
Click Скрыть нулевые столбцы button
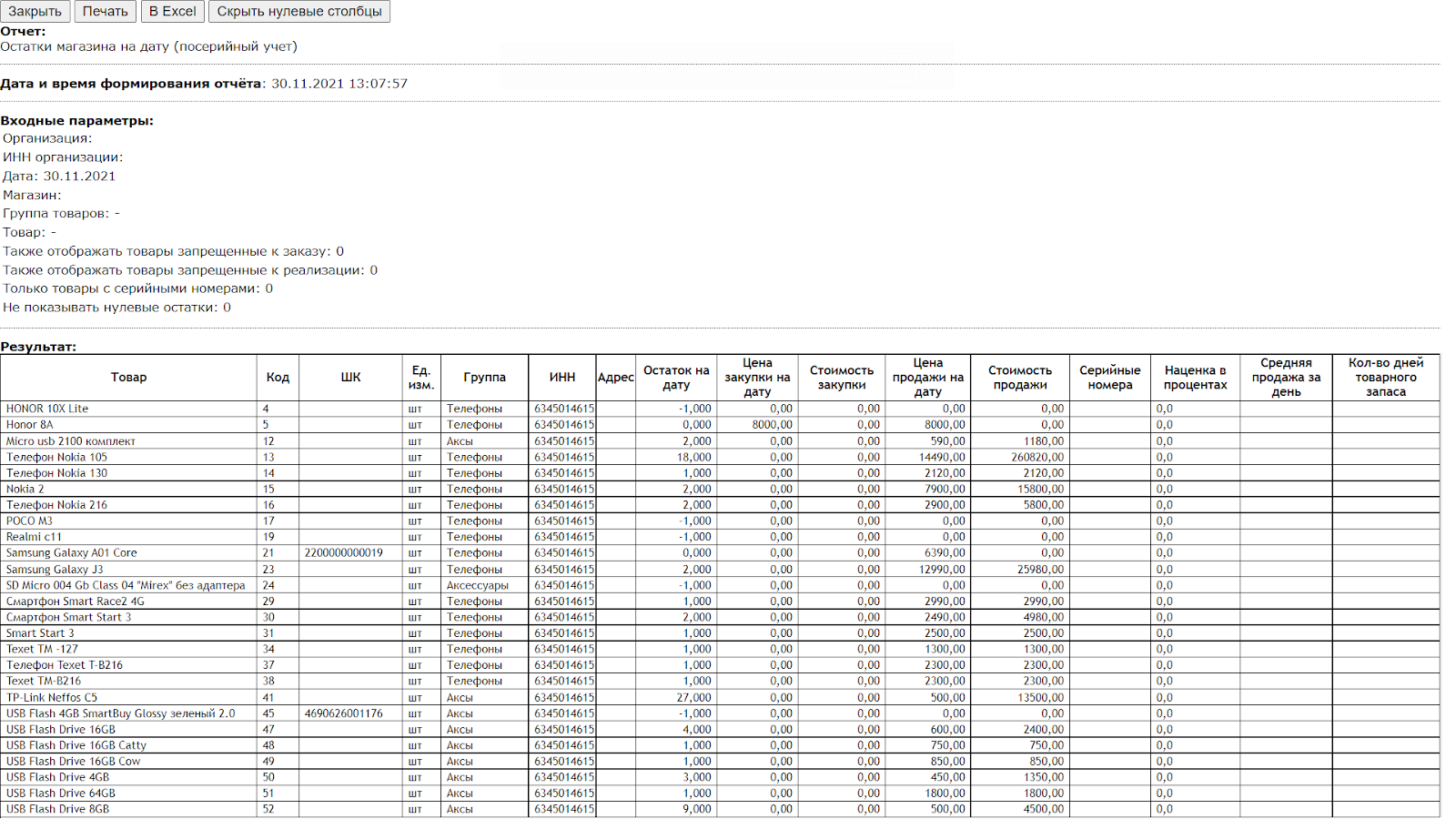click(299, 12)
